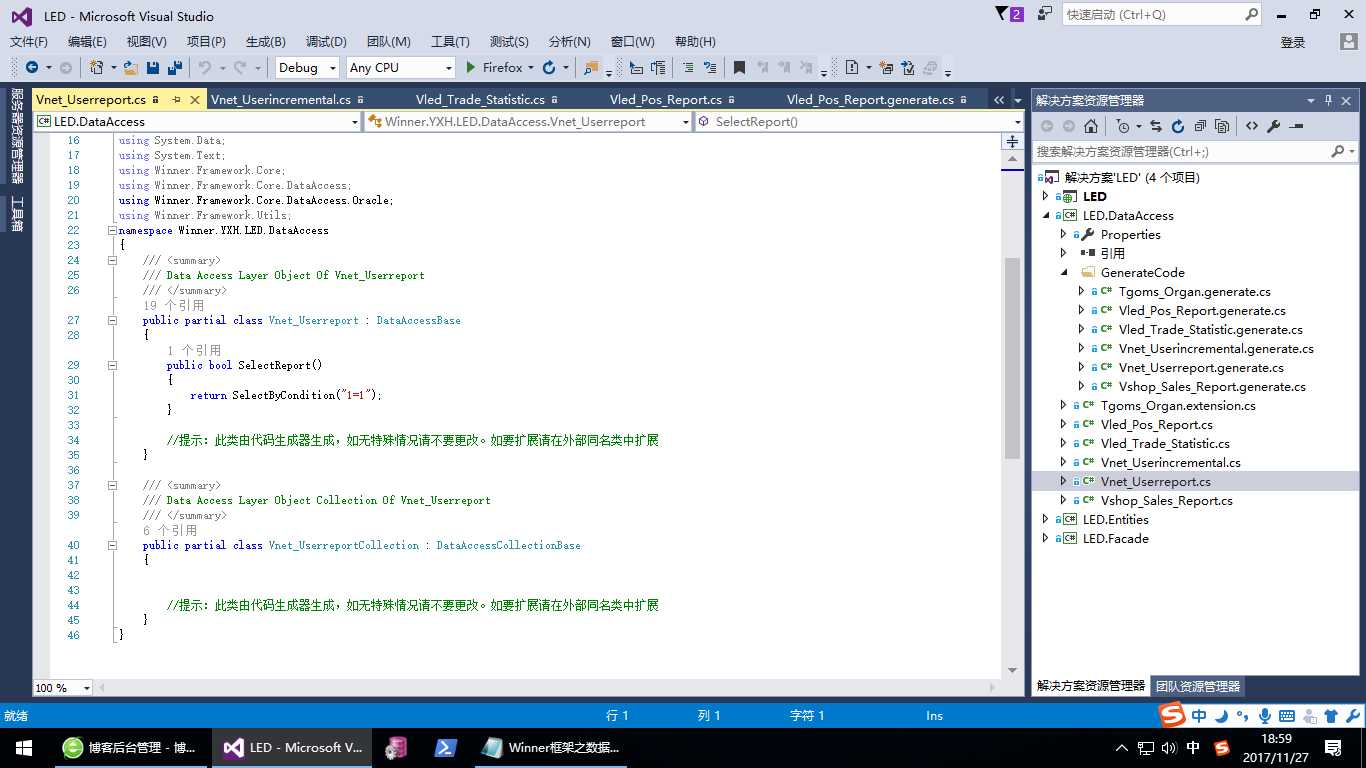Select Tgoms_Organ.generate.cs in Solution Explorer
The width and height of the screenshot is (1366, 768).
(1195, 291)
